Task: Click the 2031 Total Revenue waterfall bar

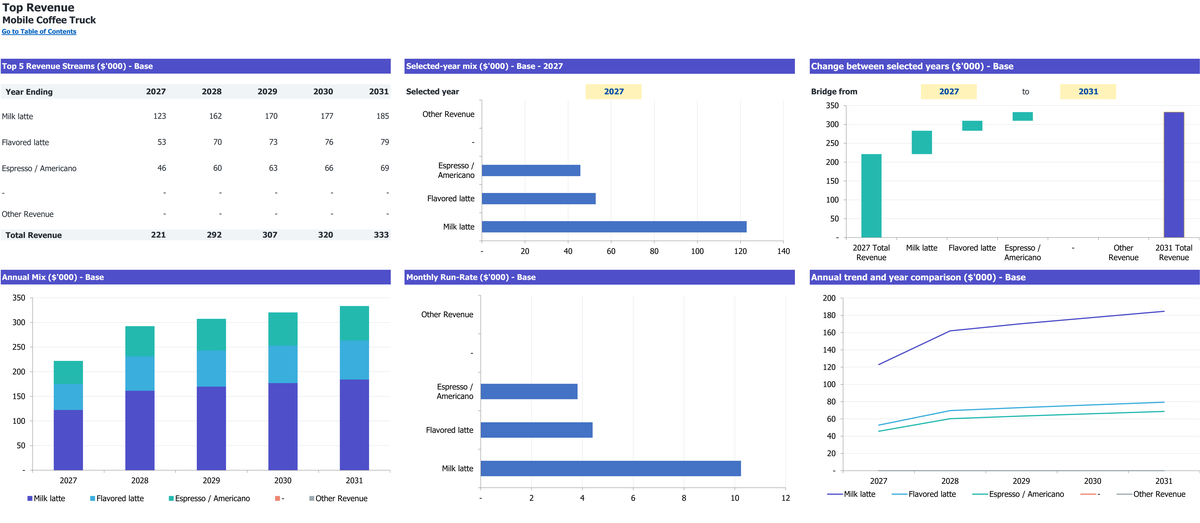Action: pyautogui.click(x=1173, y=175)
